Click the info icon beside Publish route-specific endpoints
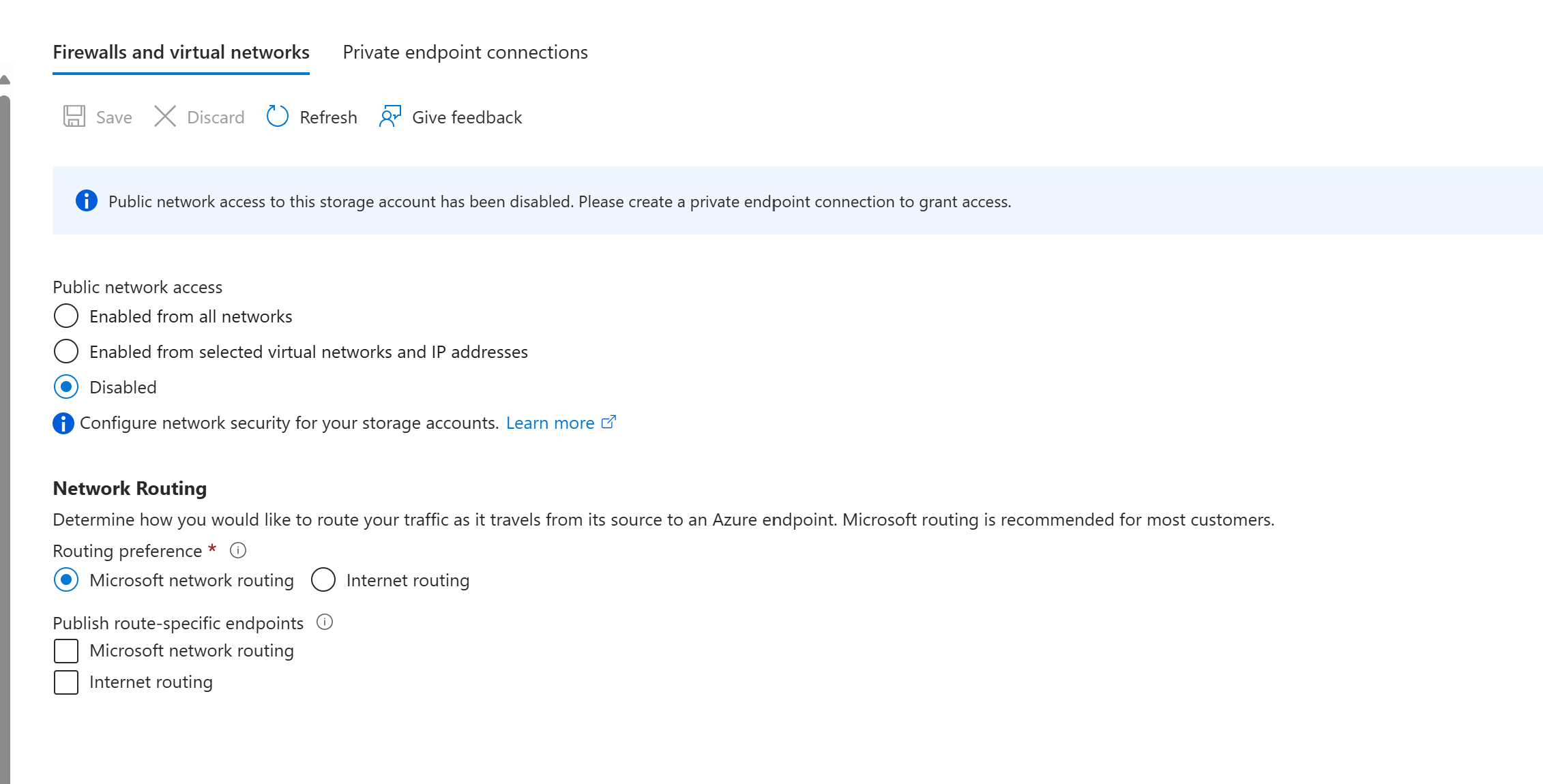Screen dimensions: 1543x784 tap(325, 622)
